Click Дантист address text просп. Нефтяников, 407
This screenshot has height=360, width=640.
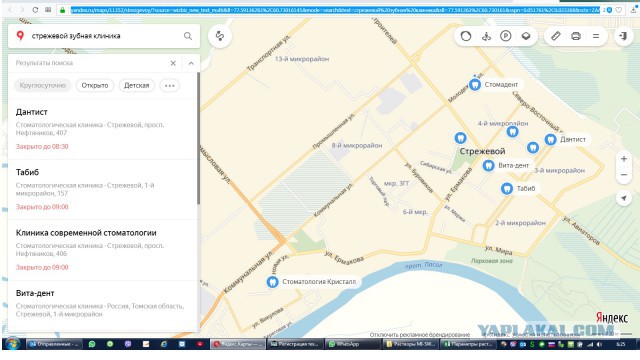(x=90, y=129)
